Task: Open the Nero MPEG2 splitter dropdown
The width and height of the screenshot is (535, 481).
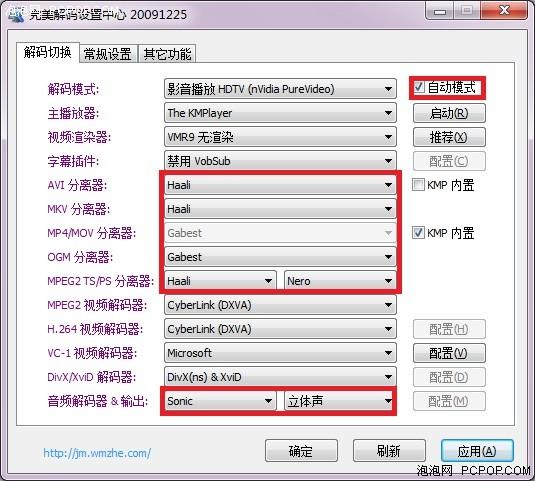Action: click(340, 281)
